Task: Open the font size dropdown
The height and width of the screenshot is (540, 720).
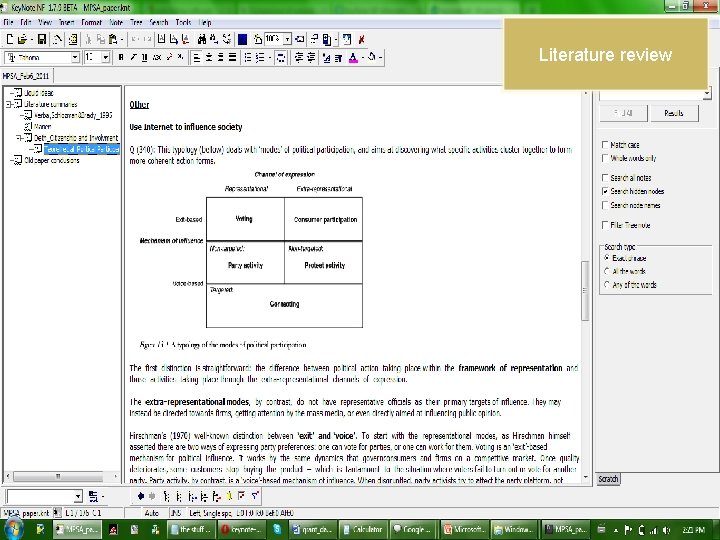Action: tap(106, 57)
